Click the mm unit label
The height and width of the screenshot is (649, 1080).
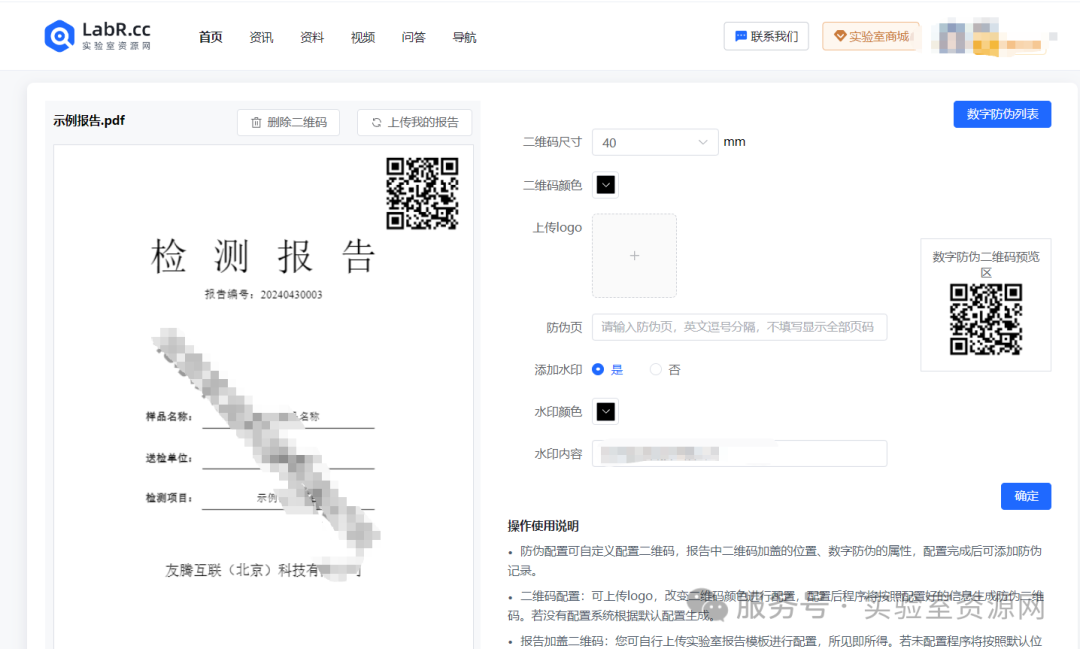tap(734, 142)
